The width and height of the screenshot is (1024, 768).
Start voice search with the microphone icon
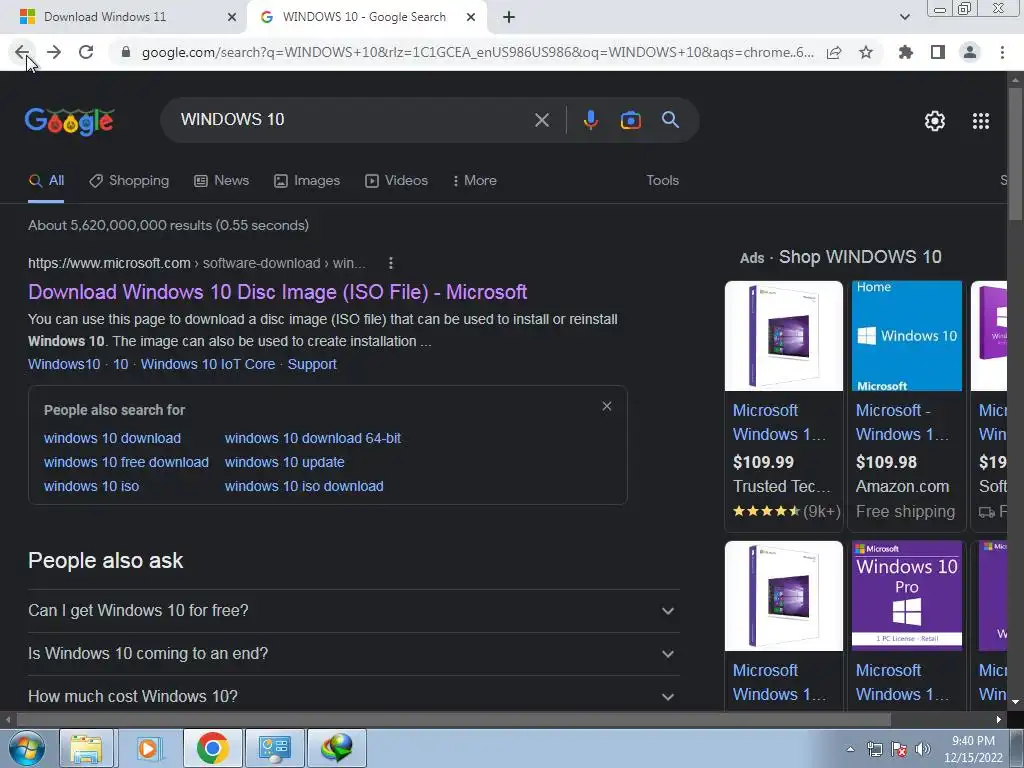coord(590,120)
